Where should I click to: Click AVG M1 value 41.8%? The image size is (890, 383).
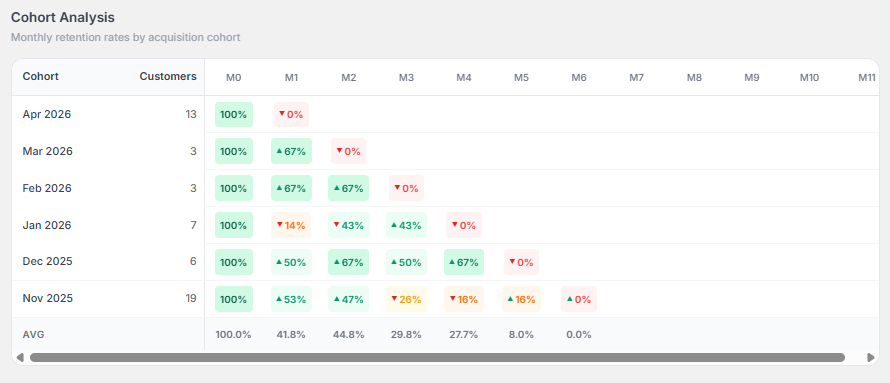click(x=291, y=335)
